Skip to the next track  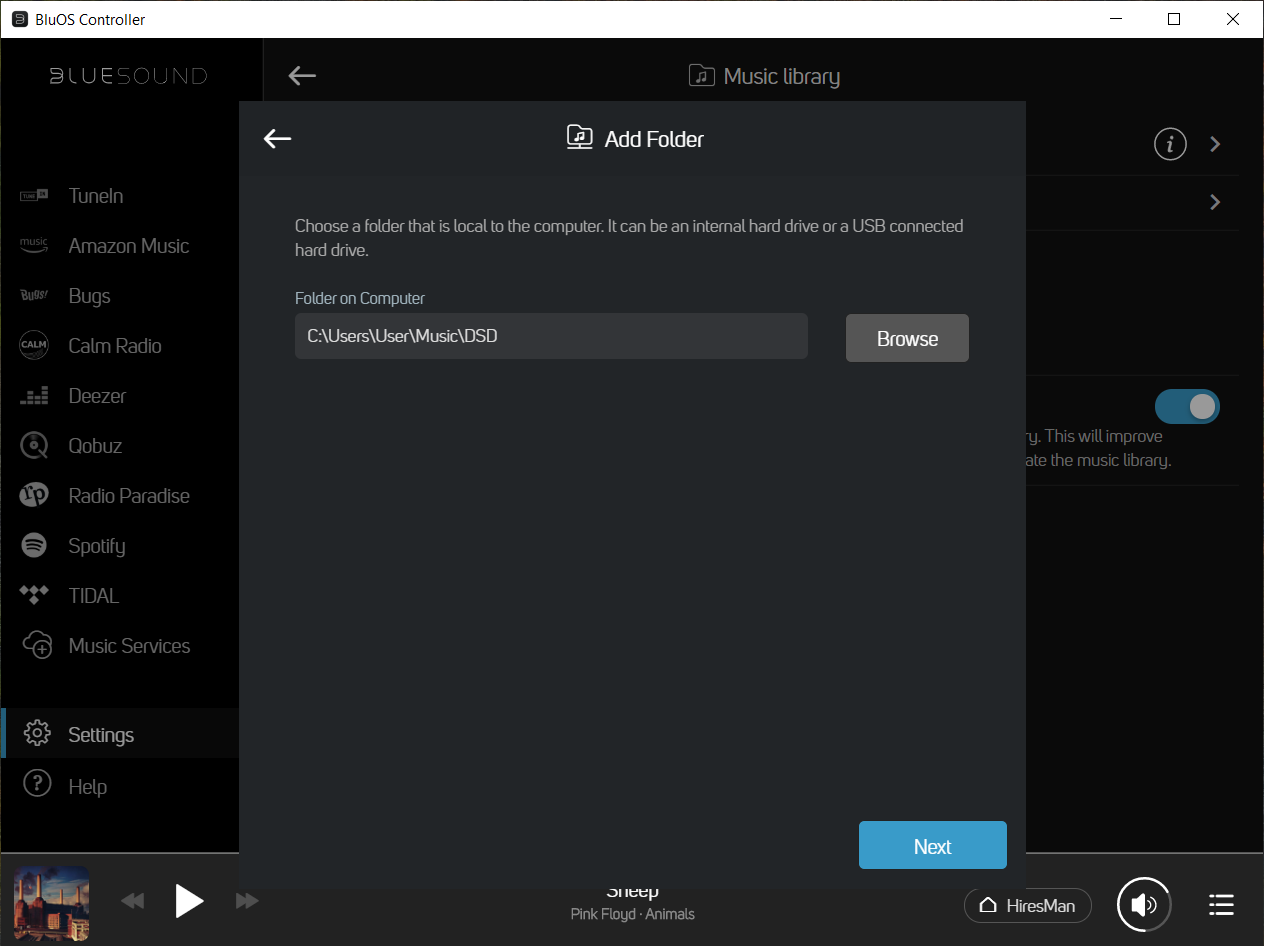click(247, 902)
